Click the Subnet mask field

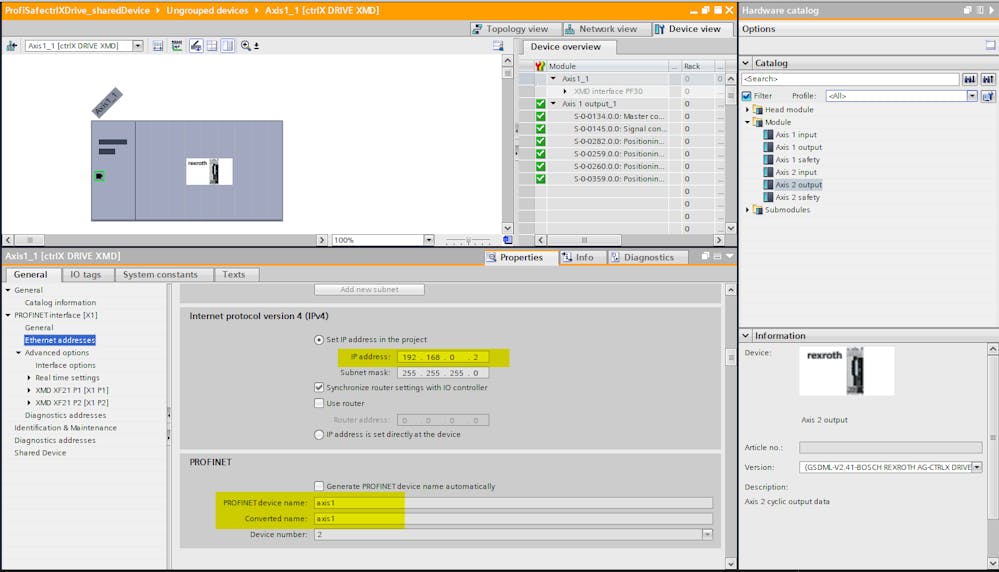pyautogui.click(x=443, y=373)
